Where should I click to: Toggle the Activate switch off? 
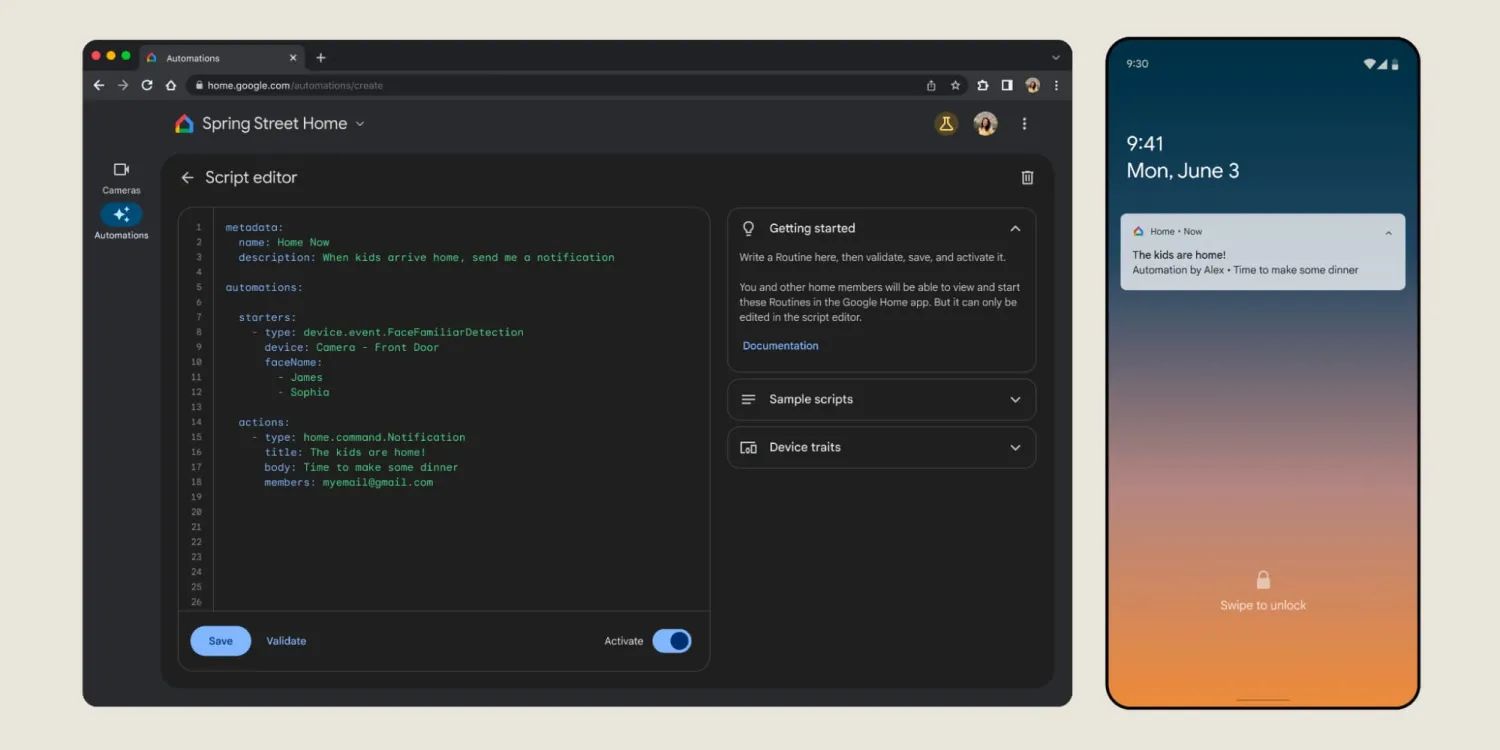point(672,641)
